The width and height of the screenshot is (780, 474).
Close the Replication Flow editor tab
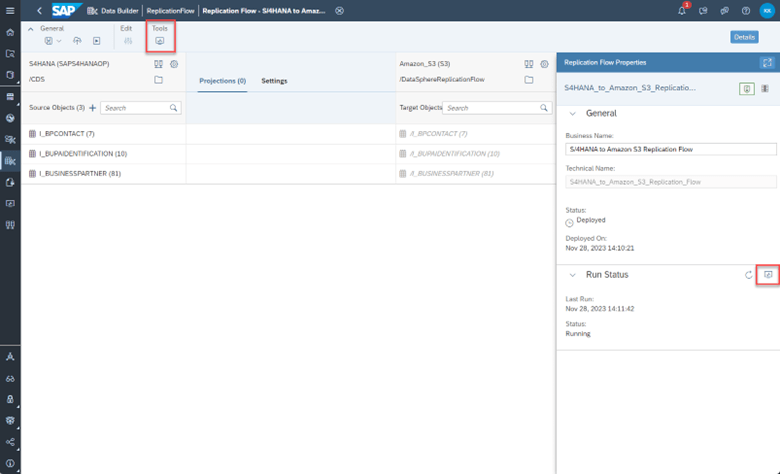point(339,10)
